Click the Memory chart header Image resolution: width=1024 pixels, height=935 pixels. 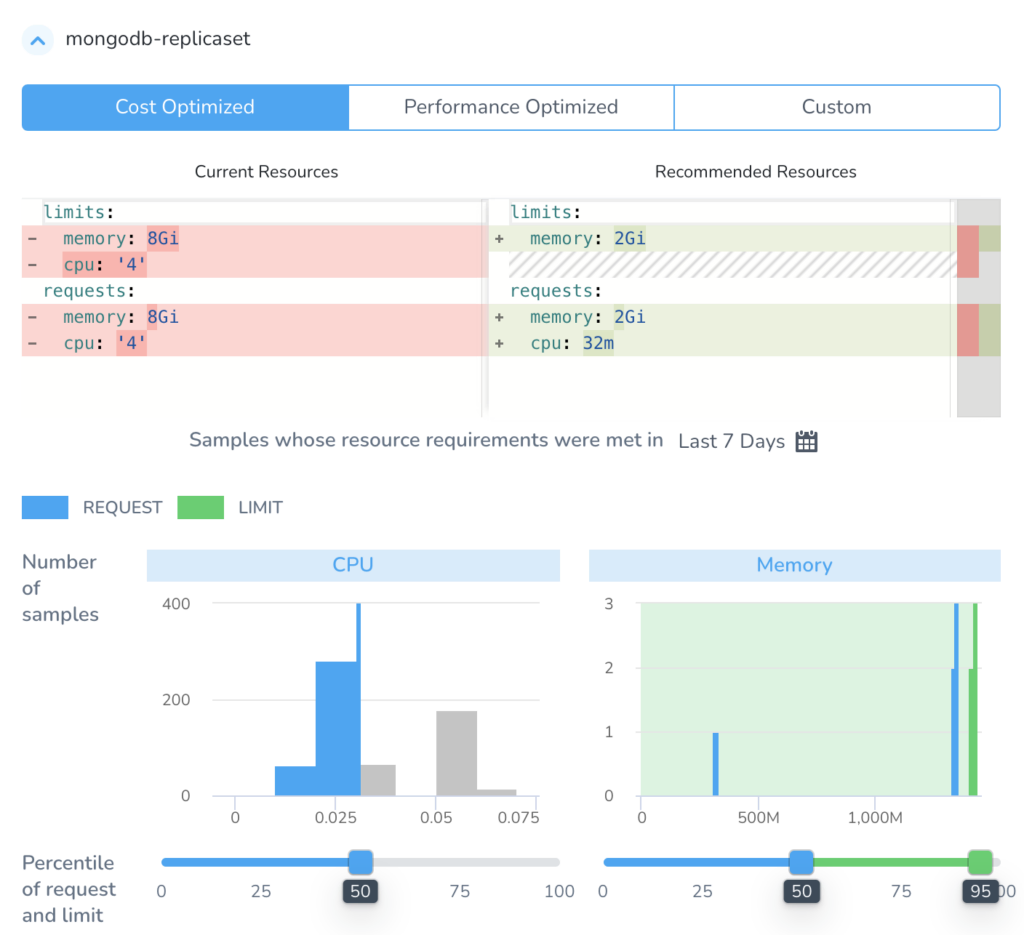(795, 565)
